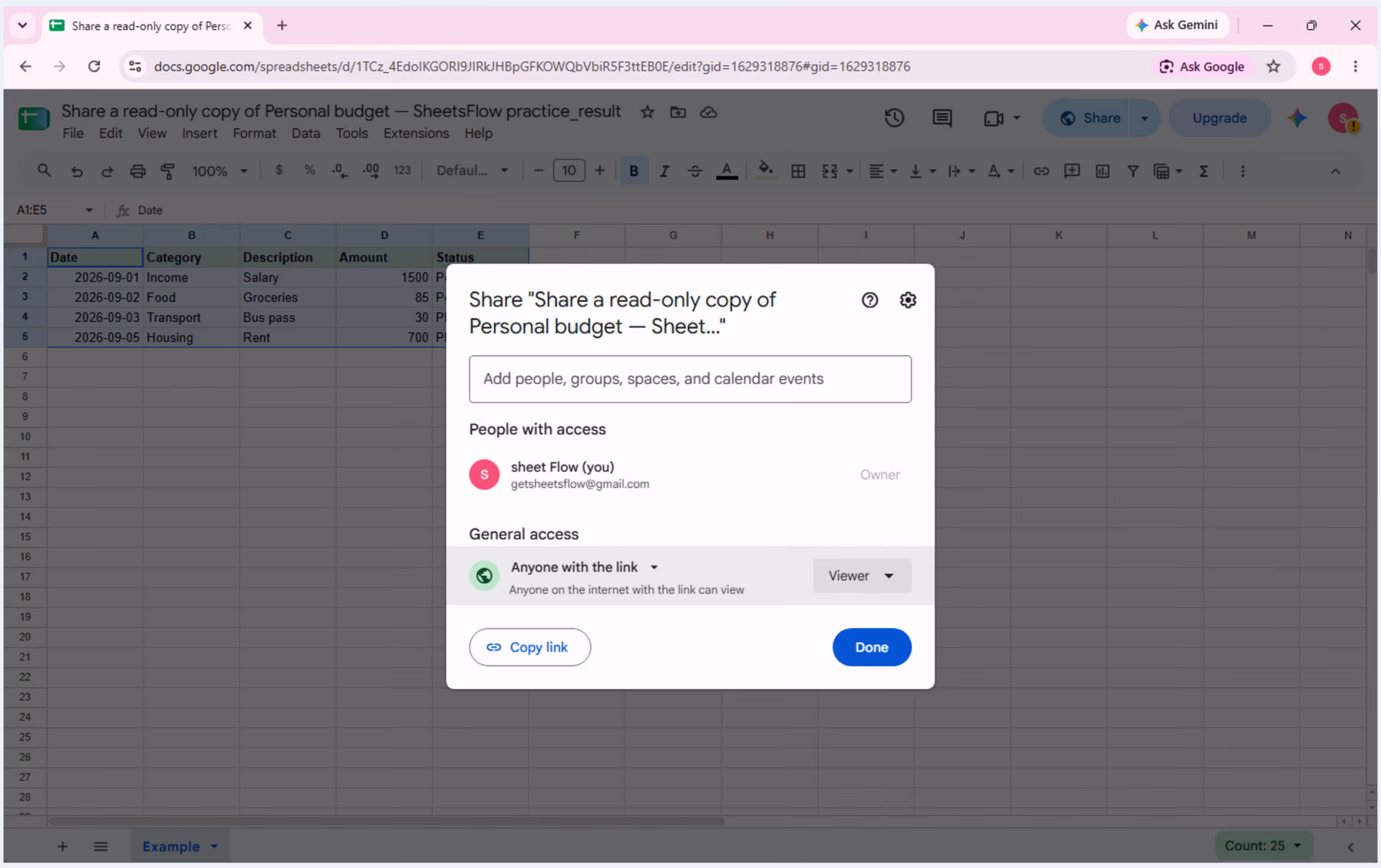Image resolution: width=1381 pixels, height=868 pixels.
Task: Click the Copy link button
Action: pyautogui.click(x=530, y=647)
